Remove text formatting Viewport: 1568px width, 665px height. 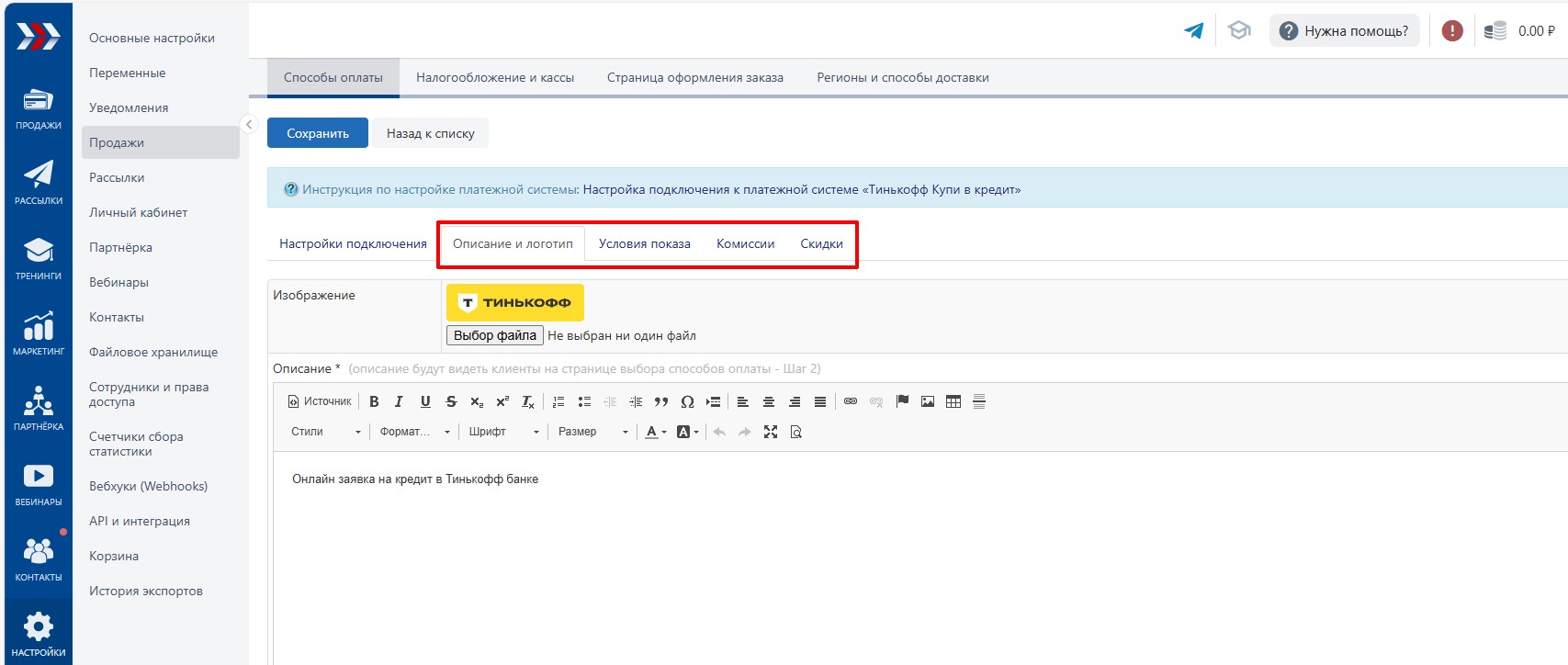pyautogui.click(x=528, y=401)
